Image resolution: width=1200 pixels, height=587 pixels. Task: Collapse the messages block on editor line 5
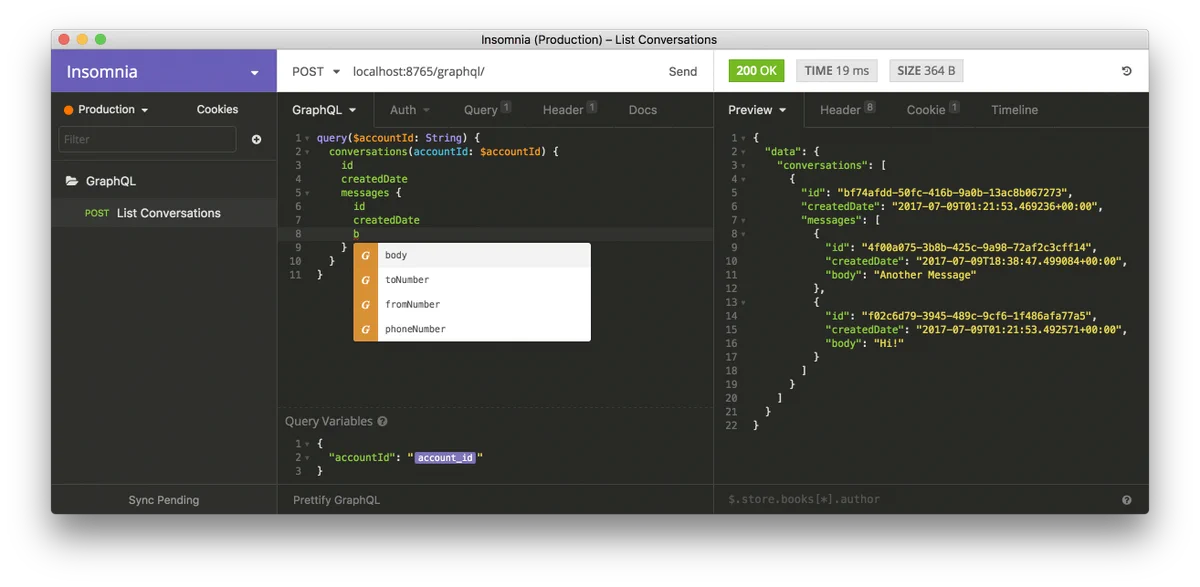coord(307,193)
